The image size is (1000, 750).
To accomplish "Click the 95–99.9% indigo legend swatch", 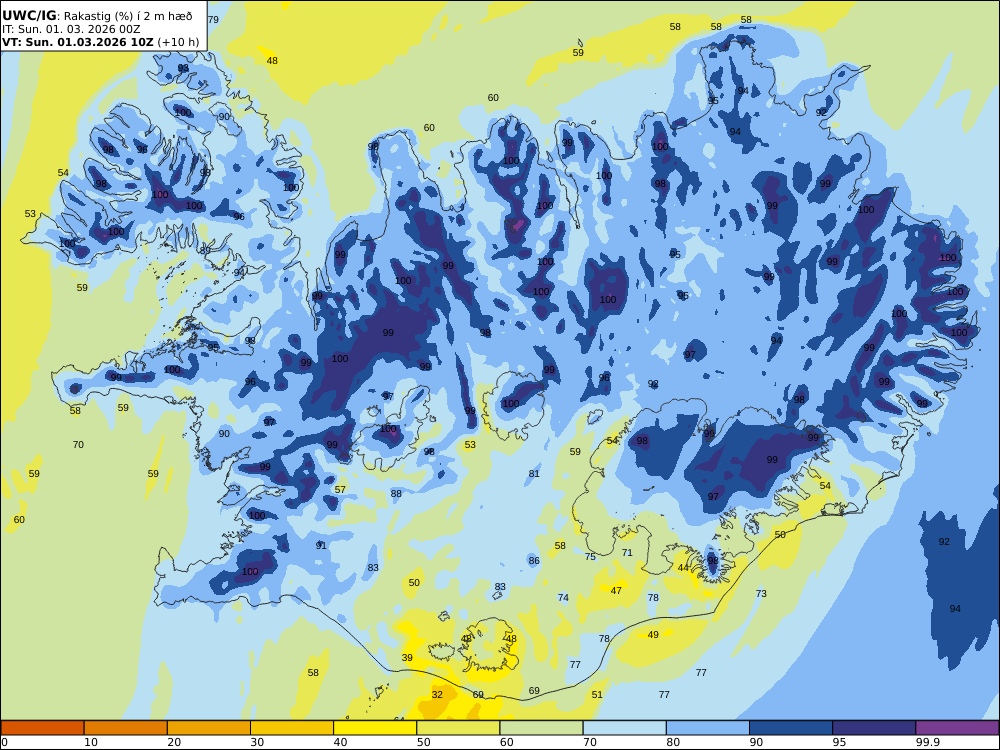I will (x=874, y=728).
